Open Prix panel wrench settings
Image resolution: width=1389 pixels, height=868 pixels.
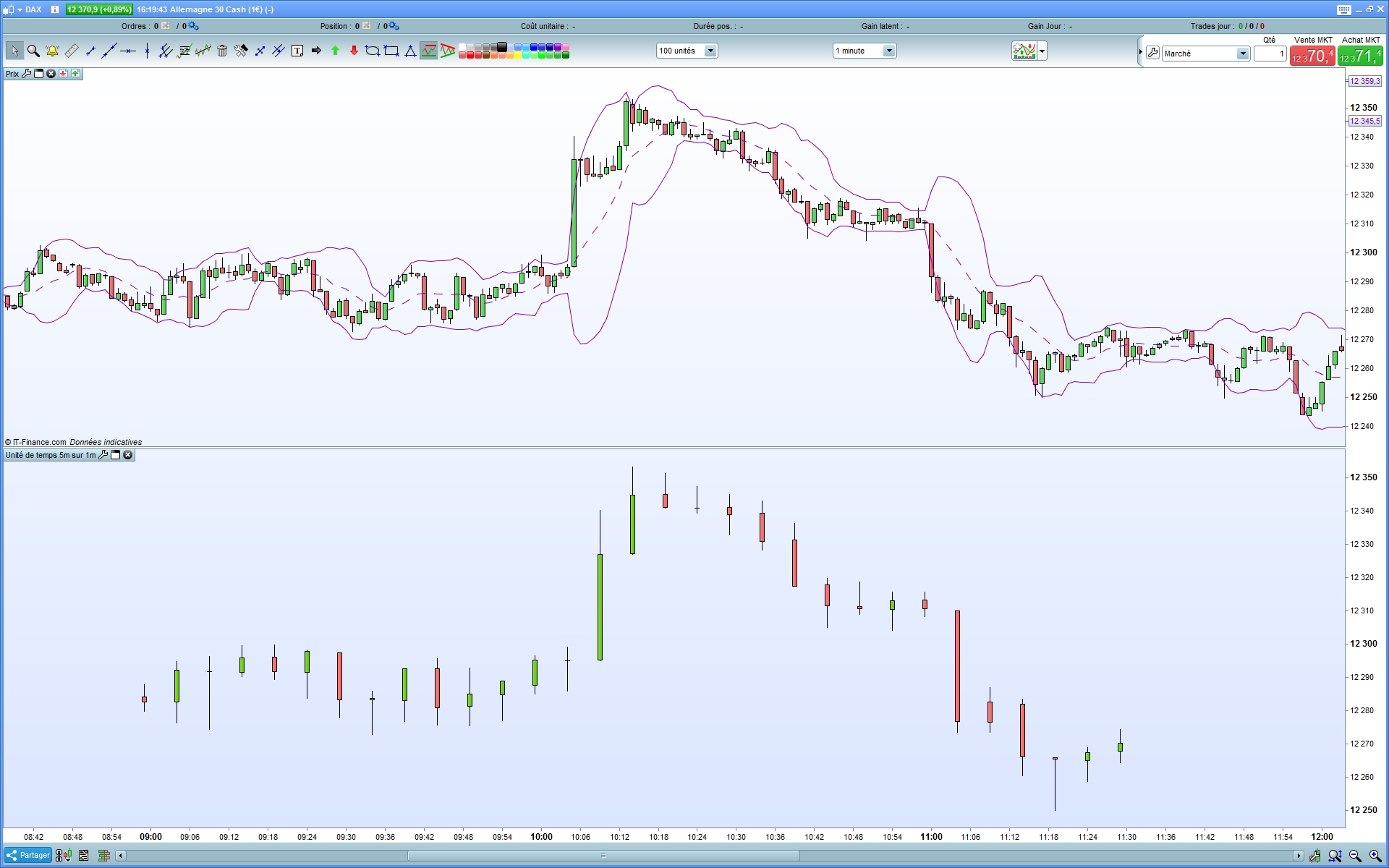click(x=27, y=74)
